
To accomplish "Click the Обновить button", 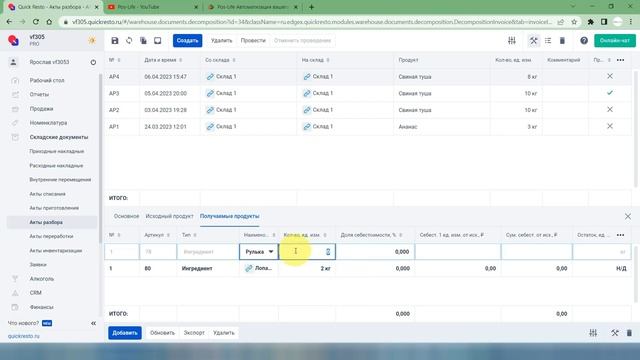I will tap(162, 333).
